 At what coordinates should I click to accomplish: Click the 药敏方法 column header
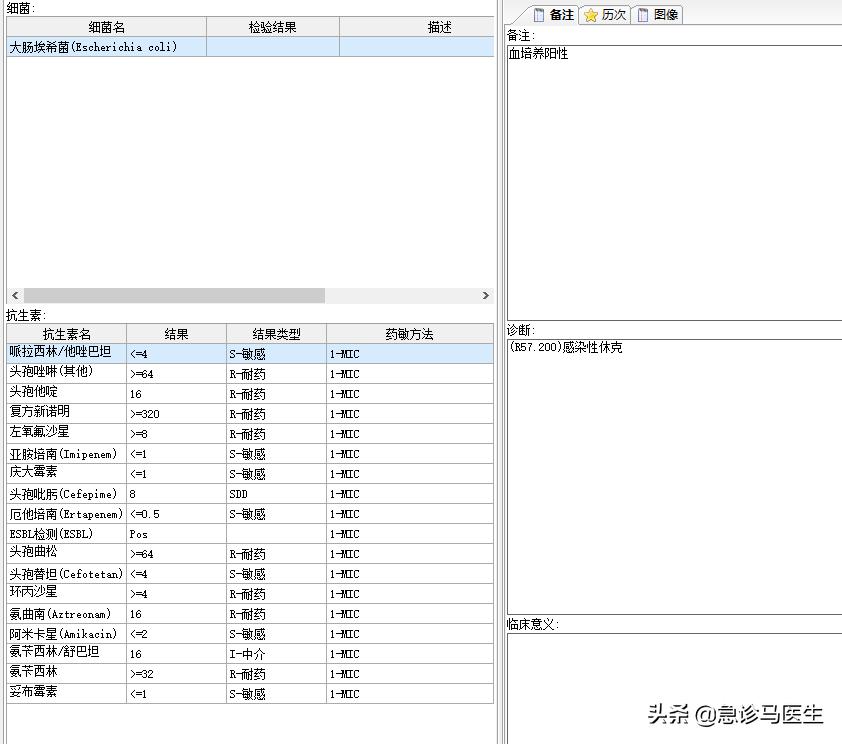pyautogui.click(x=409, y=334)
